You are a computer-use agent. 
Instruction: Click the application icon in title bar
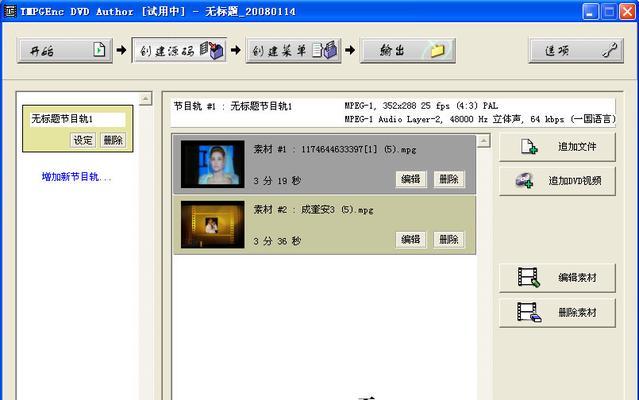10,11
